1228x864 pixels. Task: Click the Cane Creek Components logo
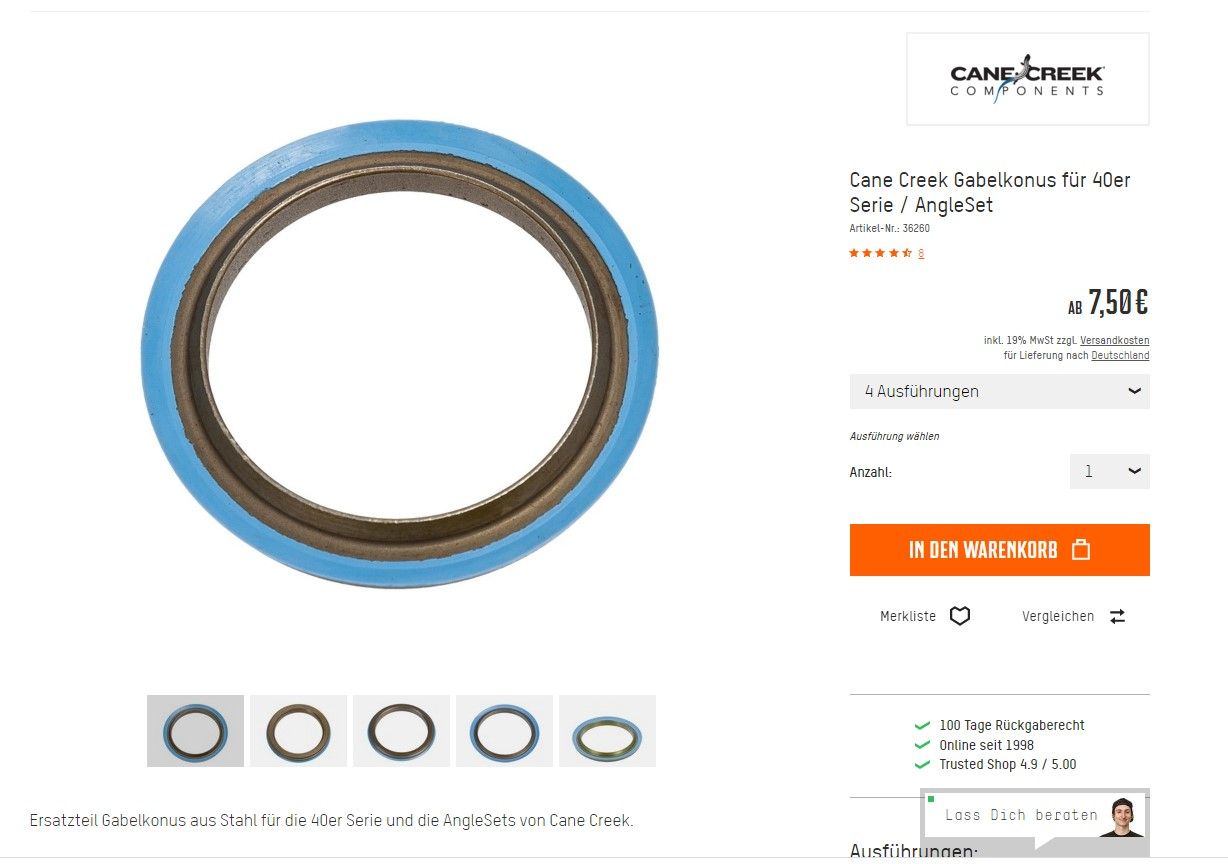pyautogui.click(x=1028, y=79)
